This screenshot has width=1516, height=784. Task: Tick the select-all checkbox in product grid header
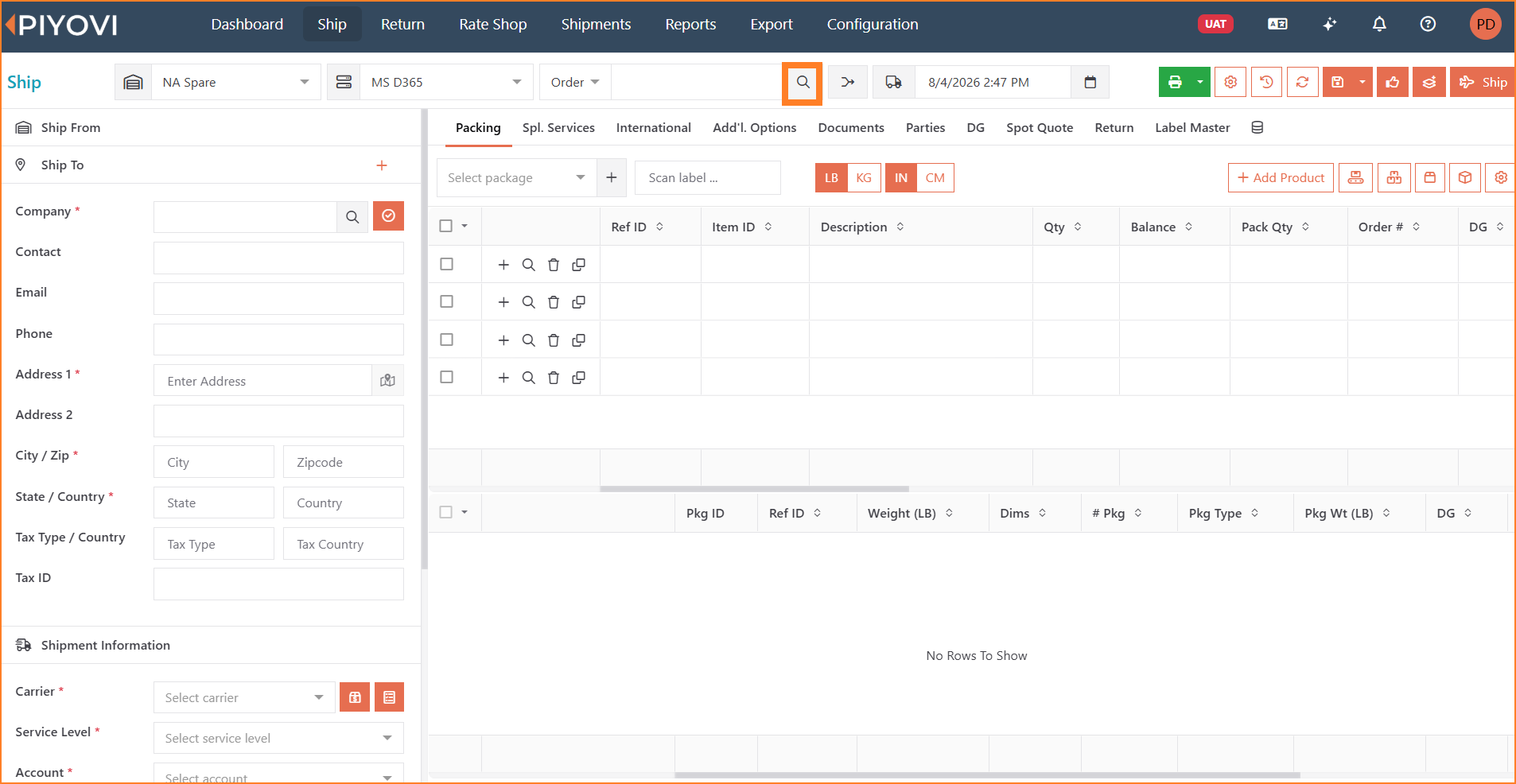[x=446, y=227]
